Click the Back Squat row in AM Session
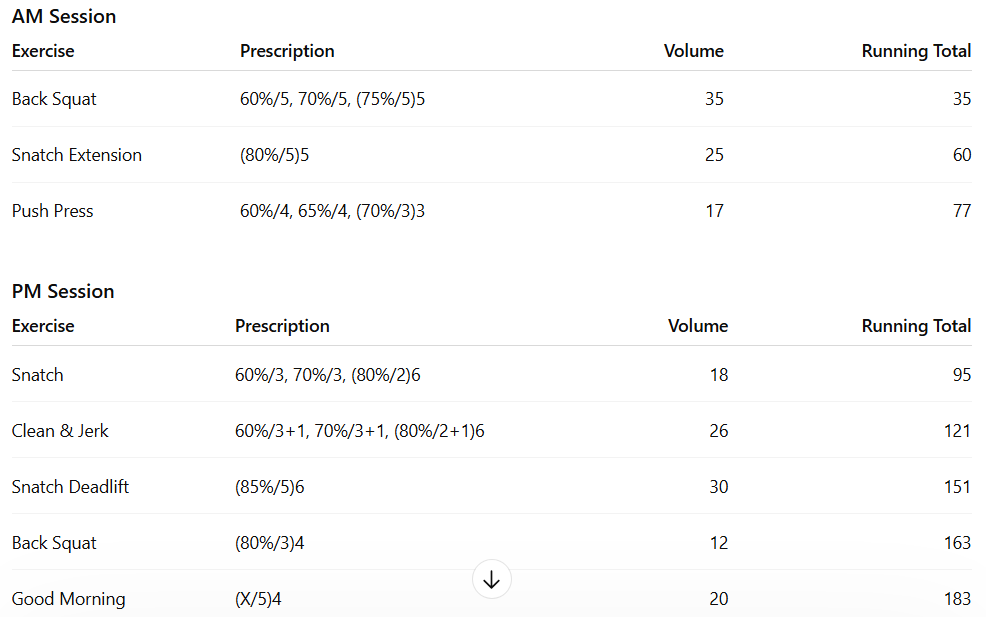The width and height of the screenshot is (986, 617). pyautogui.click(x=54, y=99)
